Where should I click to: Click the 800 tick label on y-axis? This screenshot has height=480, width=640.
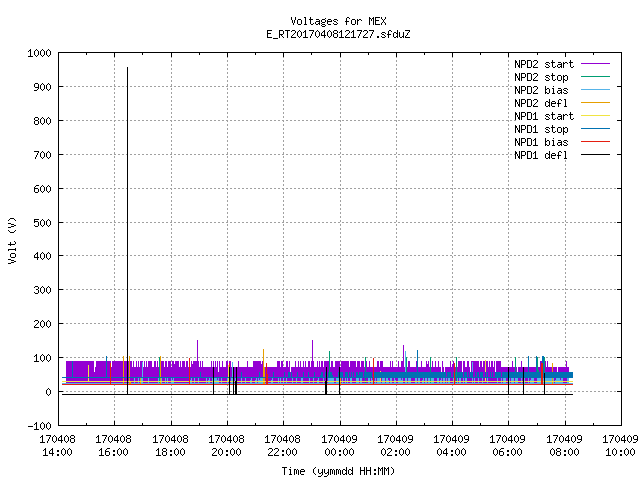[42, 121]
